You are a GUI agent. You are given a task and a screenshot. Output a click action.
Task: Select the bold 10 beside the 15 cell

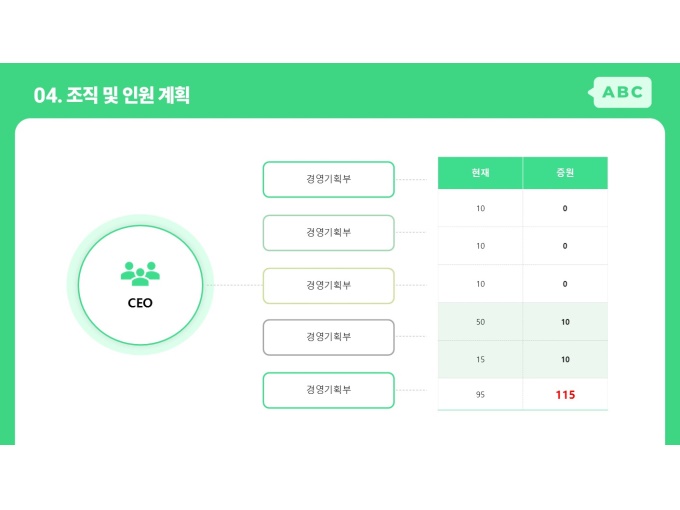coord(565,359)
